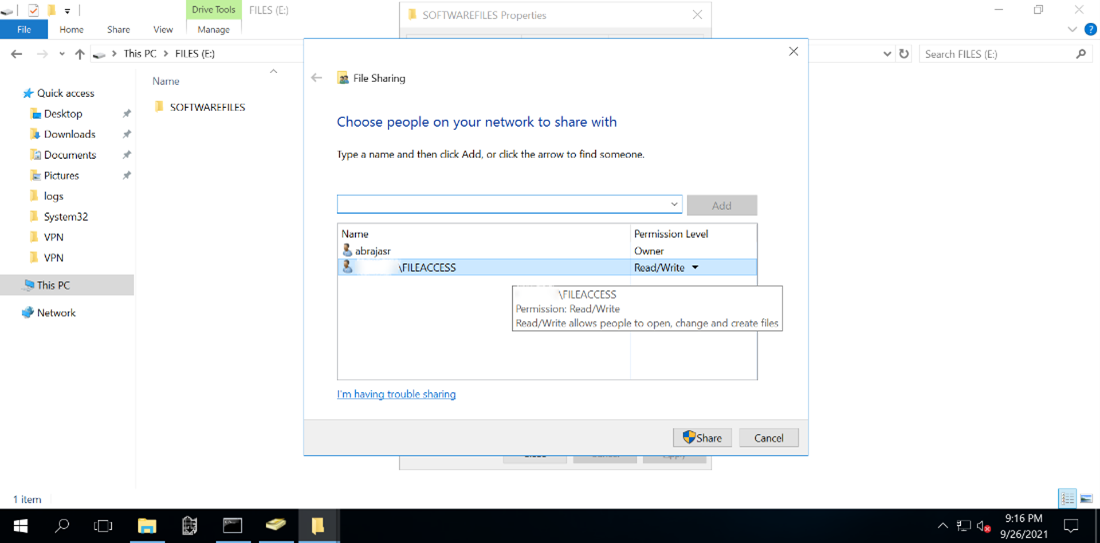Viewport: 1100px width, 543px height.
Task: Open Explorer help question mark icon
Action: click(x=1088, y=29)
